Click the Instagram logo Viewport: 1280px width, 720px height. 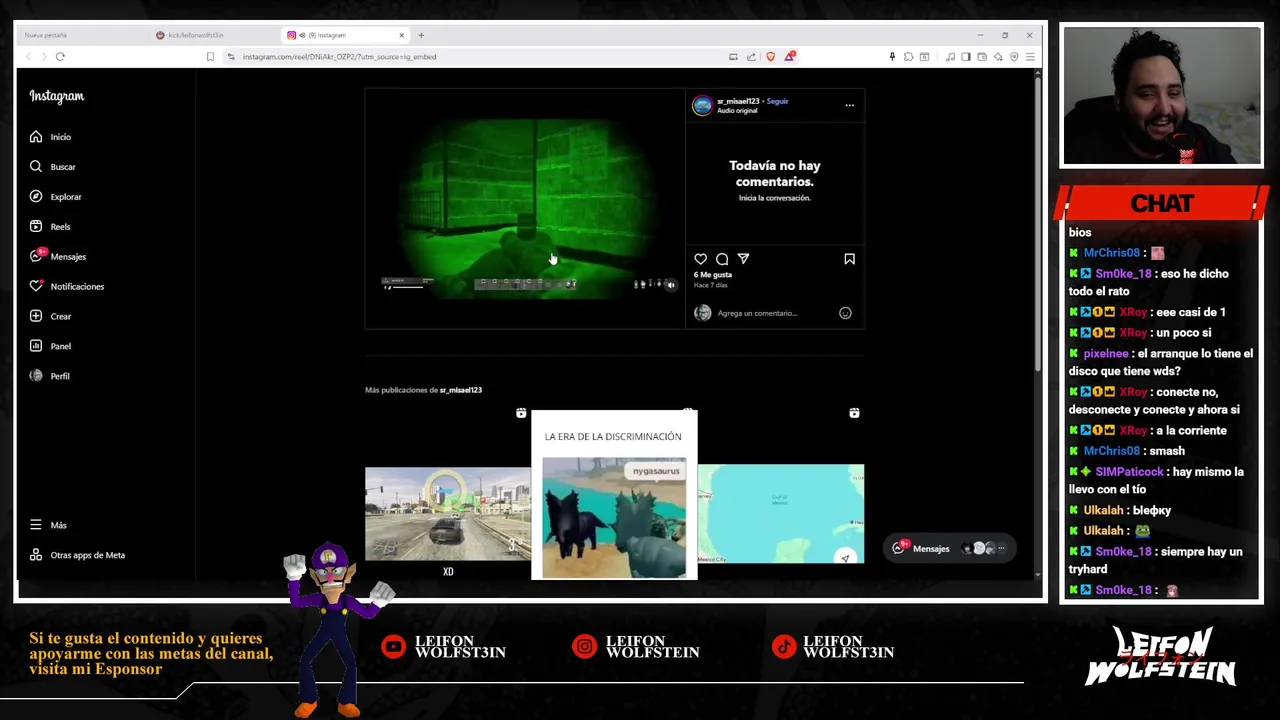(x=57, y=96)
